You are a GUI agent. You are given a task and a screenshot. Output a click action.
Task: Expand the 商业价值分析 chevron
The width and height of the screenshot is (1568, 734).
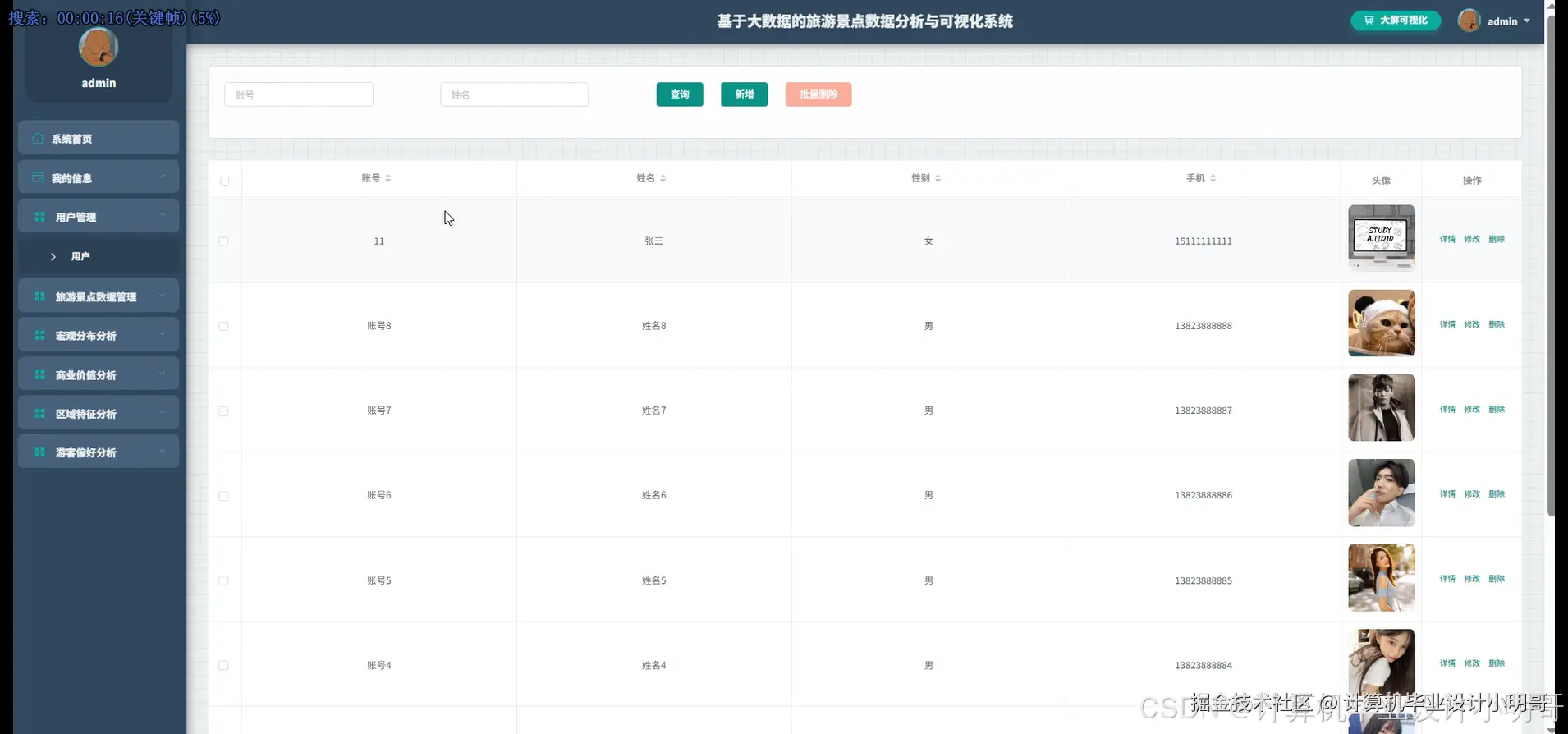[x=163, y=373]
